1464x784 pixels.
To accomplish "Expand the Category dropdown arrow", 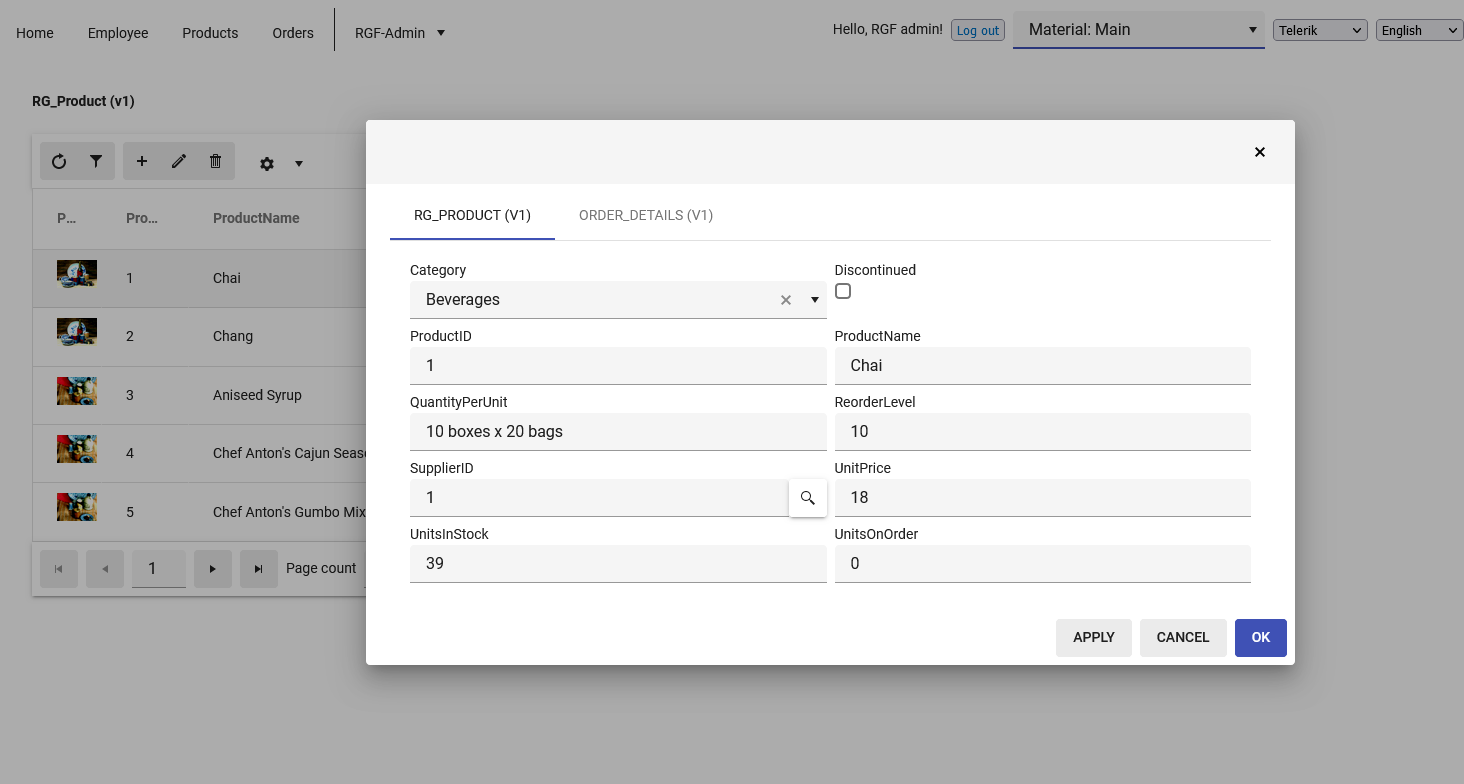I will coord(814,300).
